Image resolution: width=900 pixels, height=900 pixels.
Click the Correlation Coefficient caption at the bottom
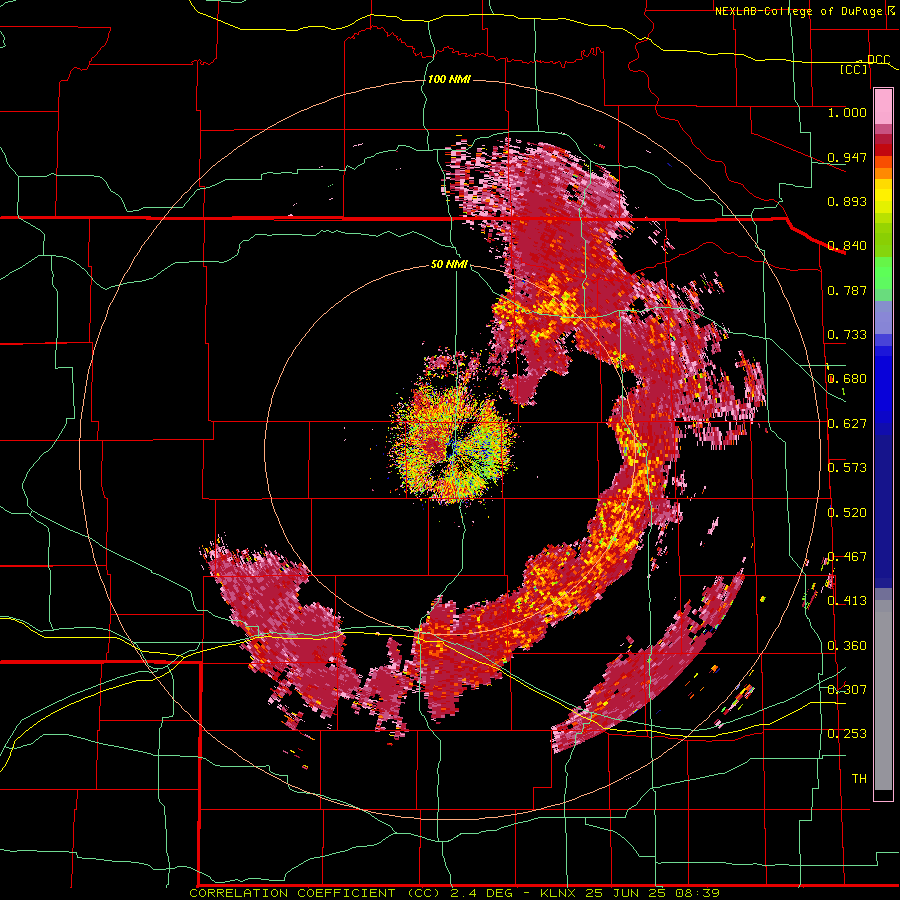tap(454, 893)
